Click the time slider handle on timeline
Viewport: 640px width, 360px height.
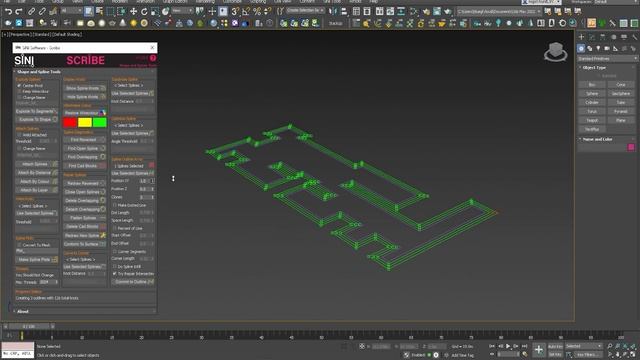point(29,327)
